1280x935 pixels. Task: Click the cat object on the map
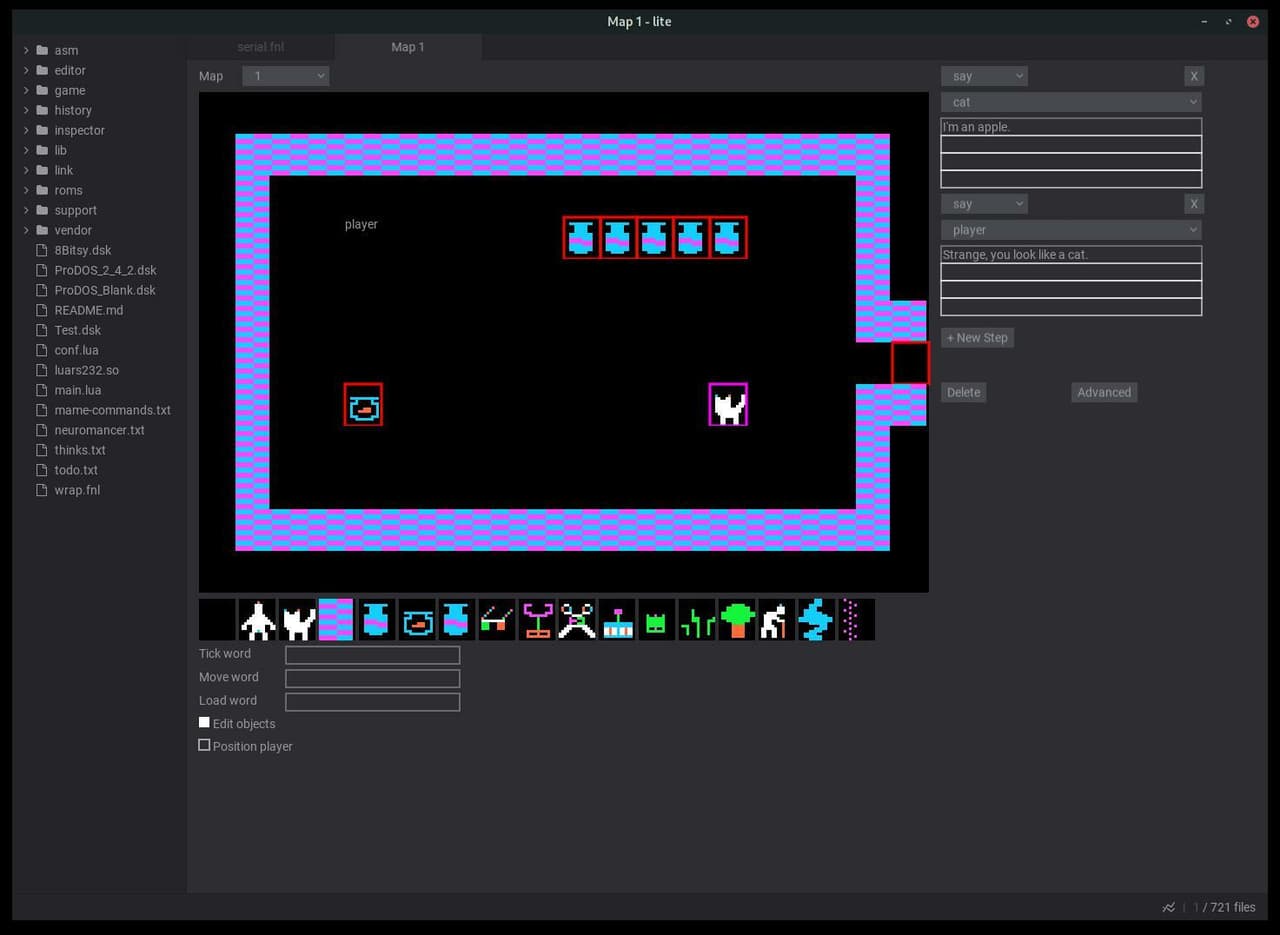coord(728,405)
